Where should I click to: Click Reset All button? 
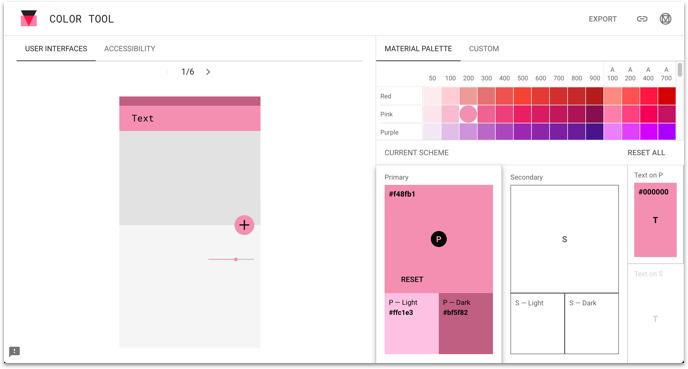coord(646,153)
